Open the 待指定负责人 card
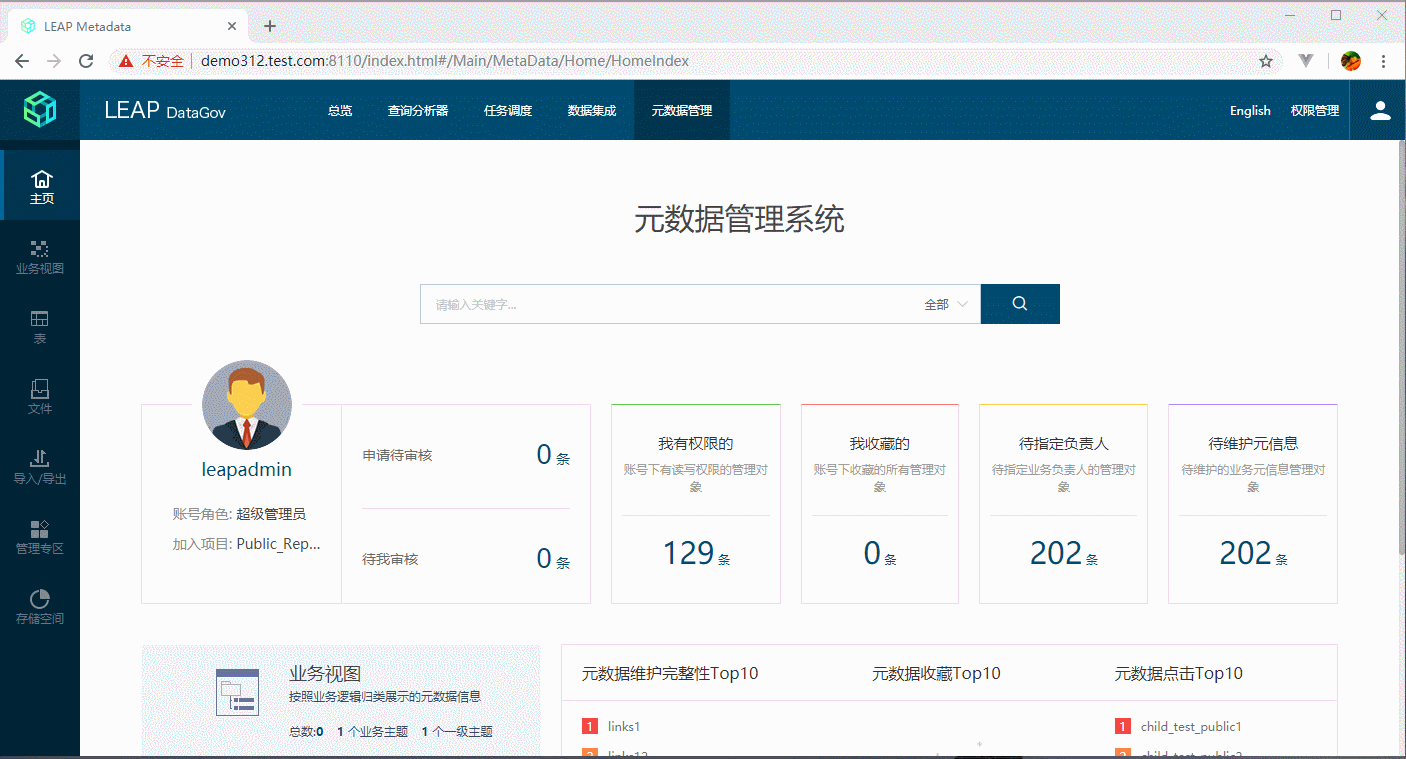 1063,504
